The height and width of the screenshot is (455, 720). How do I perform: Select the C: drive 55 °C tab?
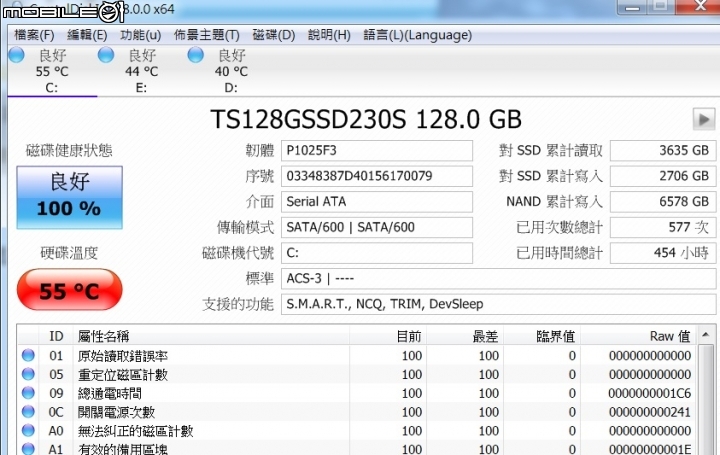click(x=52, y=71)
